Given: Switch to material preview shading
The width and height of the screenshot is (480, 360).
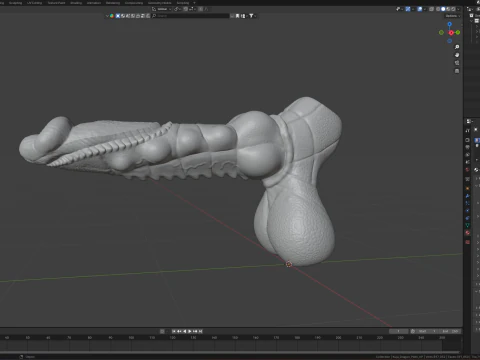Looking at the screenshot, I should [448, 9].
